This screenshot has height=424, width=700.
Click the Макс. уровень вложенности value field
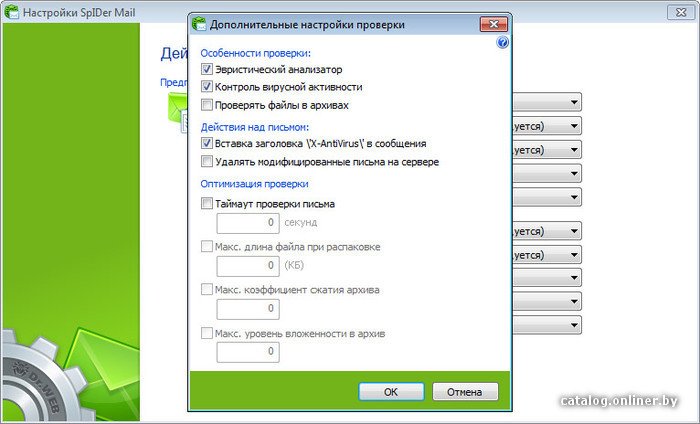tap(249, 351)
